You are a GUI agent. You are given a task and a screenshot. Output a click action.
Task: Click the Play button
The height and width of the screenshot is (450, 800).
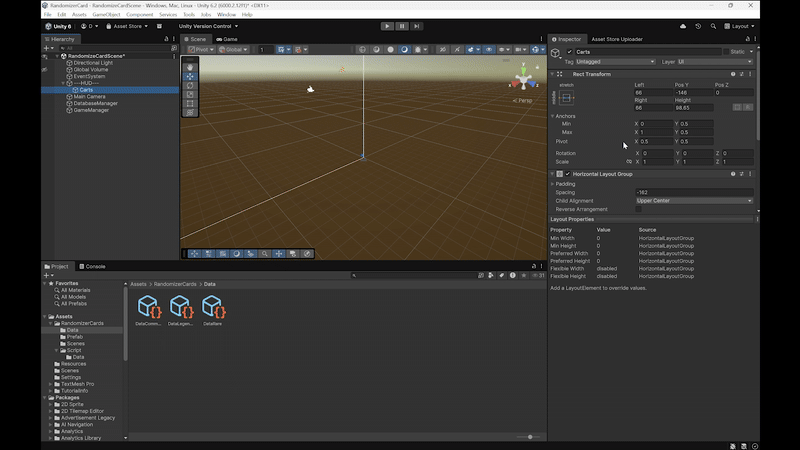click(x=387, y=26)
